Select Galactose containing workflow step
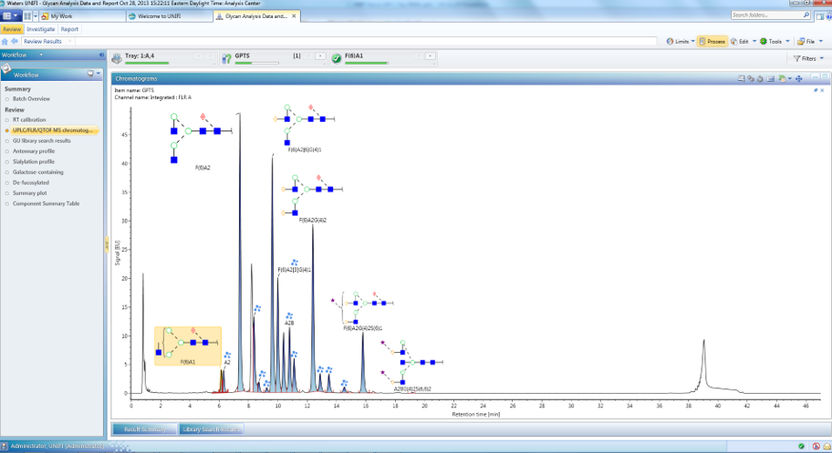The width and height of the screenshot is (832, 453). [x=38, y=172]
